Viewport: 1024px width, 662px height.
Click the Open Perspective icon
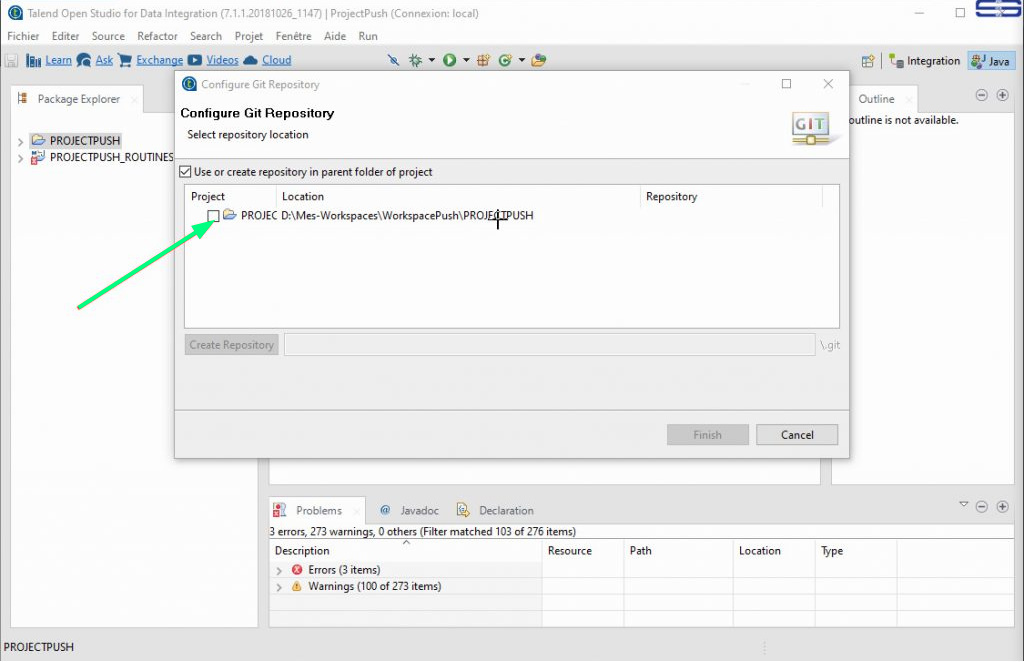[x=867, y=61]
